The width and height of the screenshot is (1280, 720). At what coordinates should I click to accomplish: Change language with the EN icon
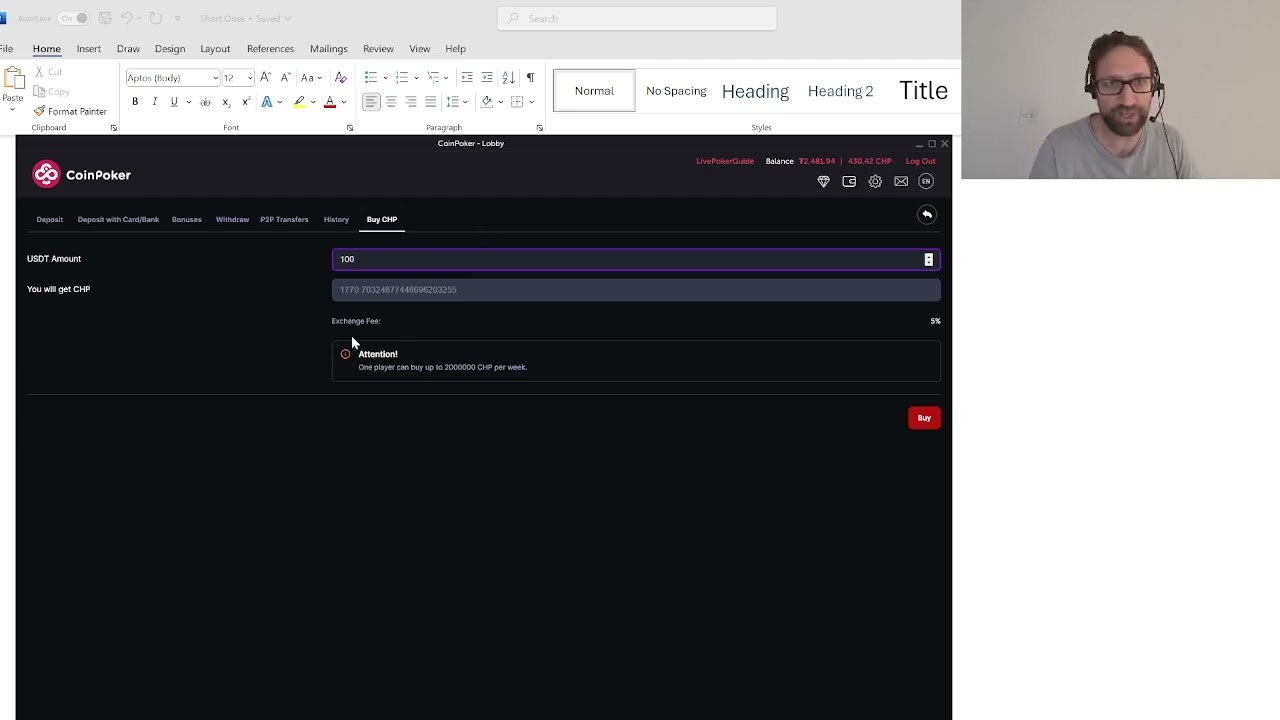(x=926, y=182)
